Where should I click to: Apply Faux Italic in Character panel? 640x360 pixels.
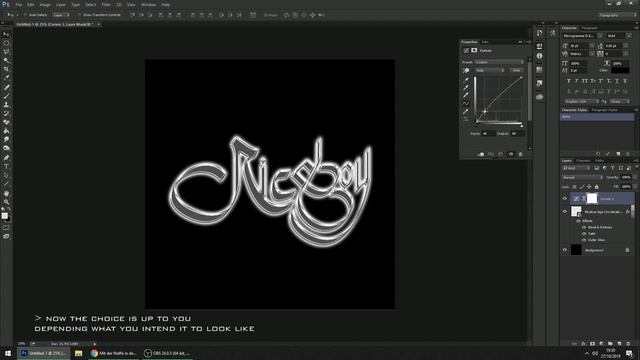(x=577, y=81)
